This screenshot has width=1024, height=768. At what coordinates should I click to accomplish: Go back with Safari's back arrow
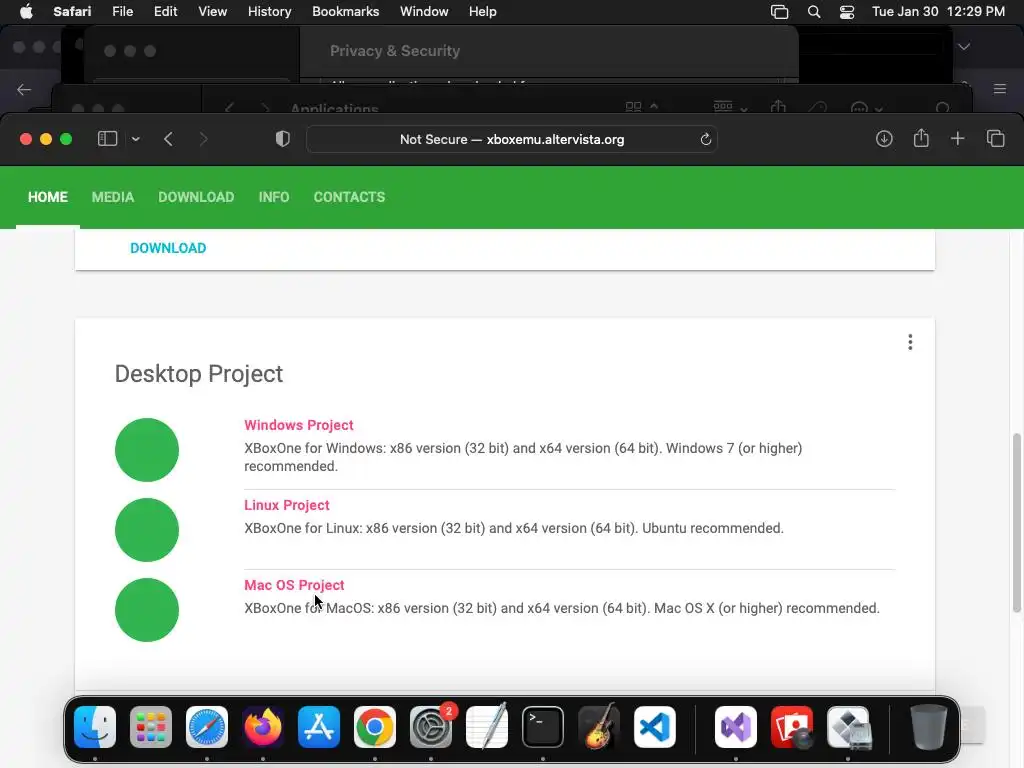point(168,139)
